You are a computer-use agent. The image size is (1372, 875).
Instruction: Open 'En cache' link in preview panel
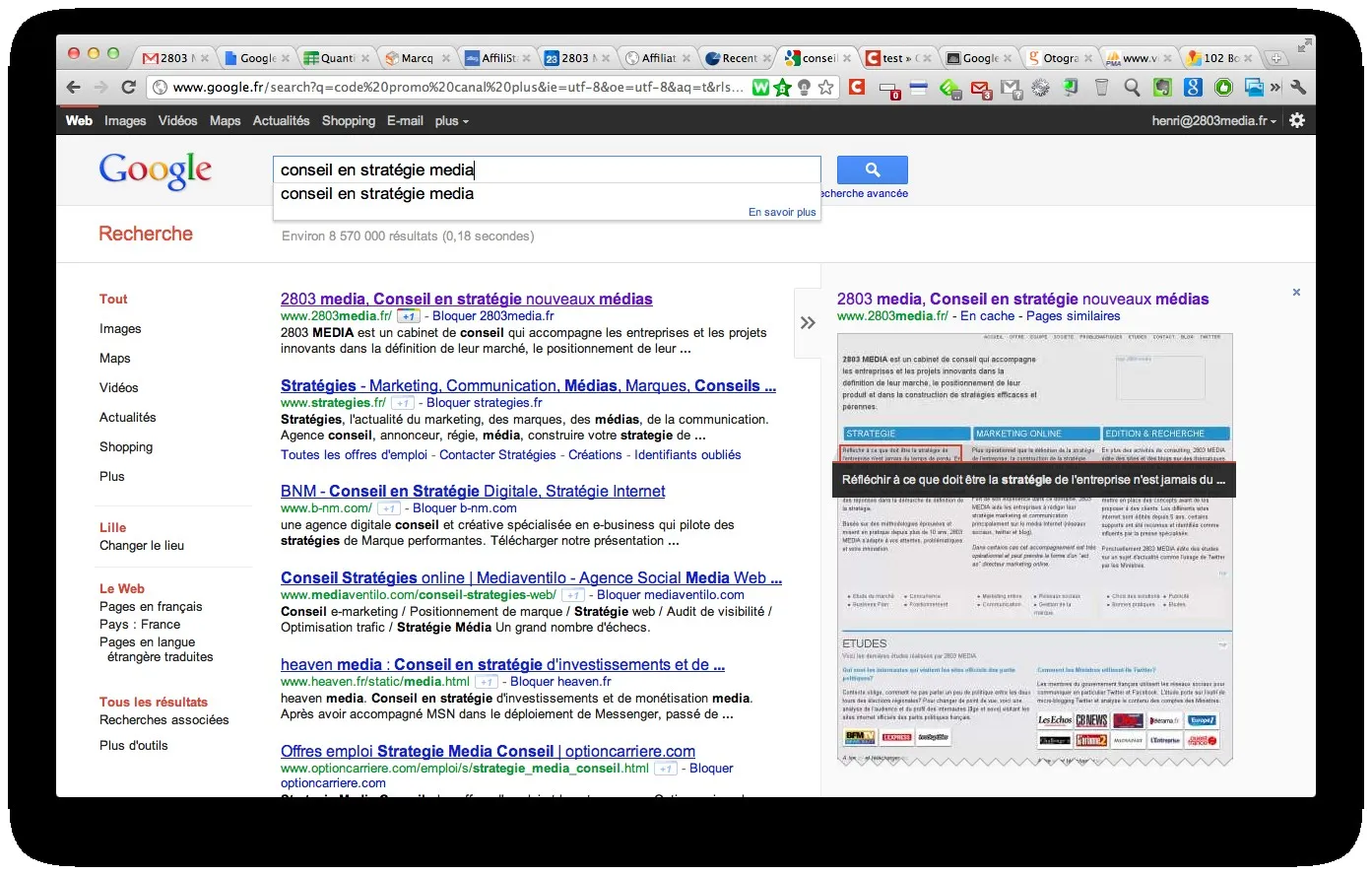[987, 316]
